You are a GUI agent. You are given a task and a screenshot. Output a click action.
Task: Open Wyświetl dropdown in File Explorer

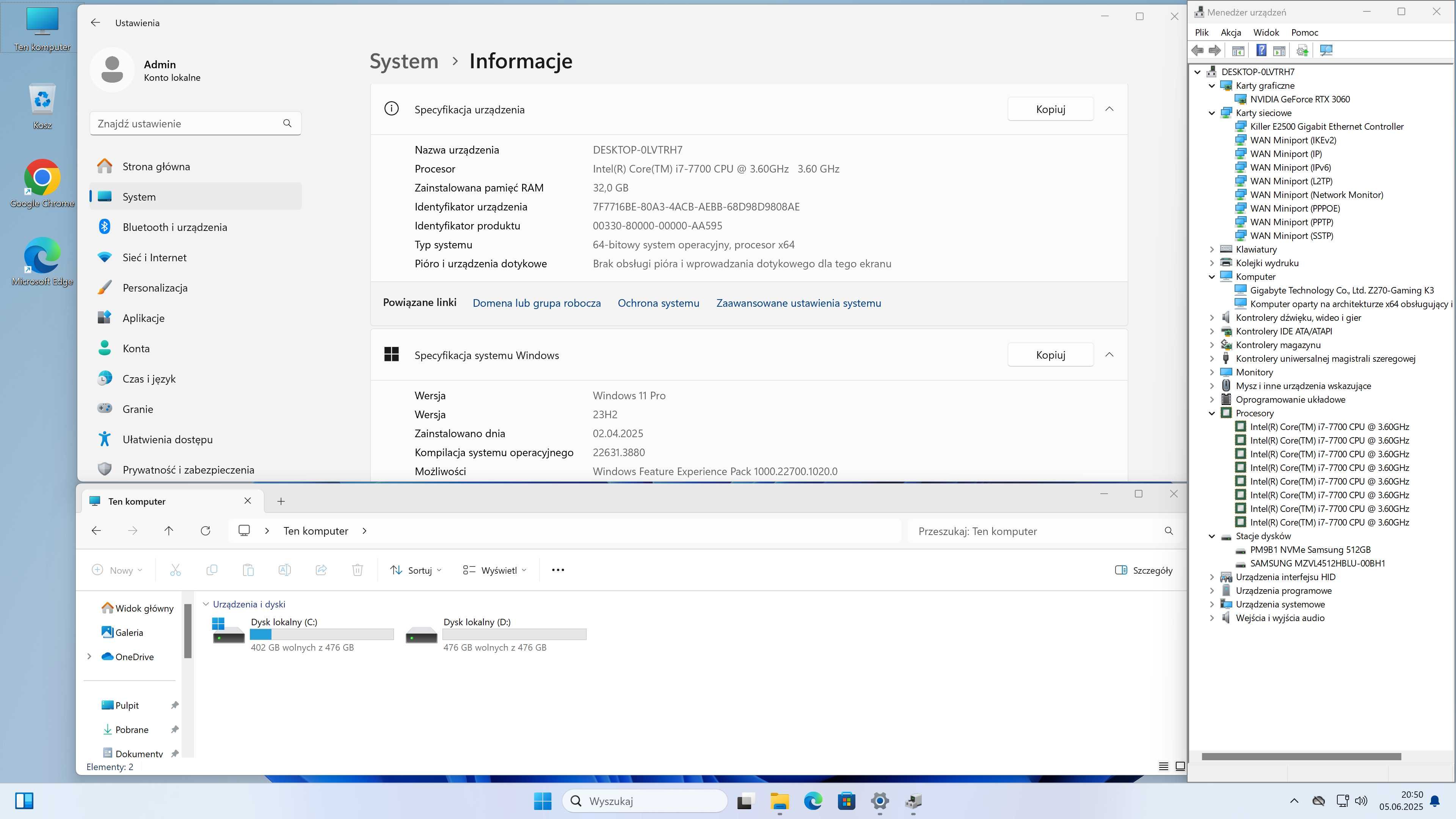(494, 570)
